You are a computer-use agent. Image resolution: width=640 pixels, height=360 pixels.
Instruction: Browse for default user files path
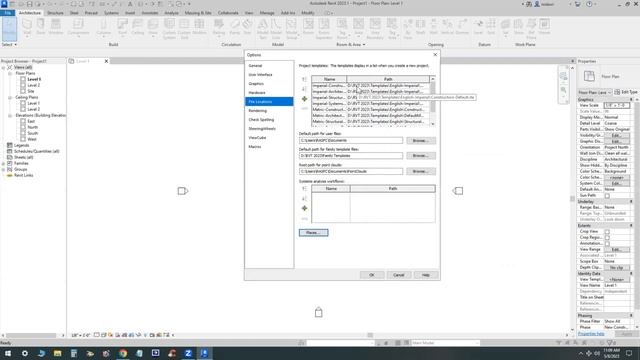[420, 140]
